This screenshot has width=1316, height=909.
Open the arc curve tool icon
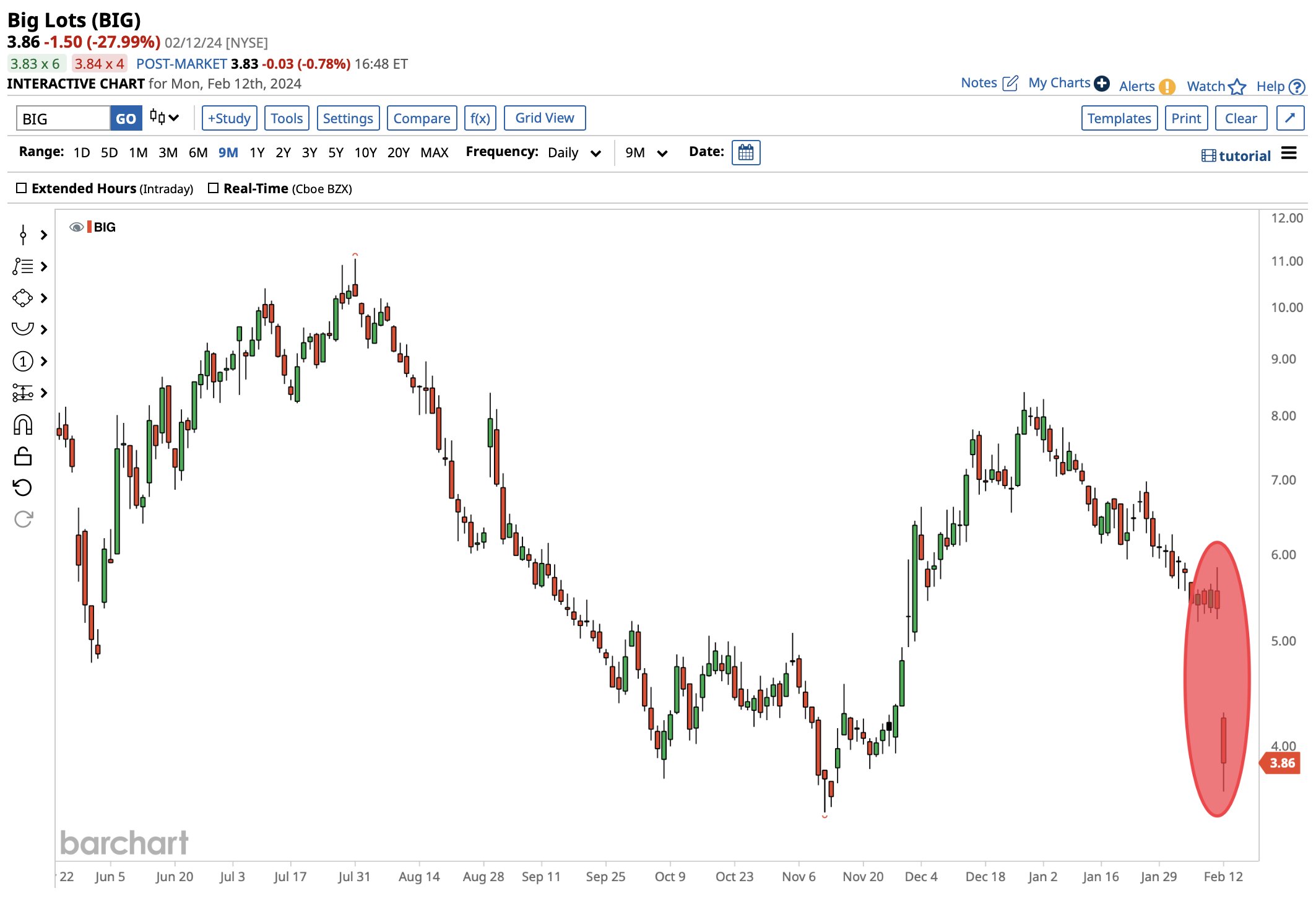[23, 329]
